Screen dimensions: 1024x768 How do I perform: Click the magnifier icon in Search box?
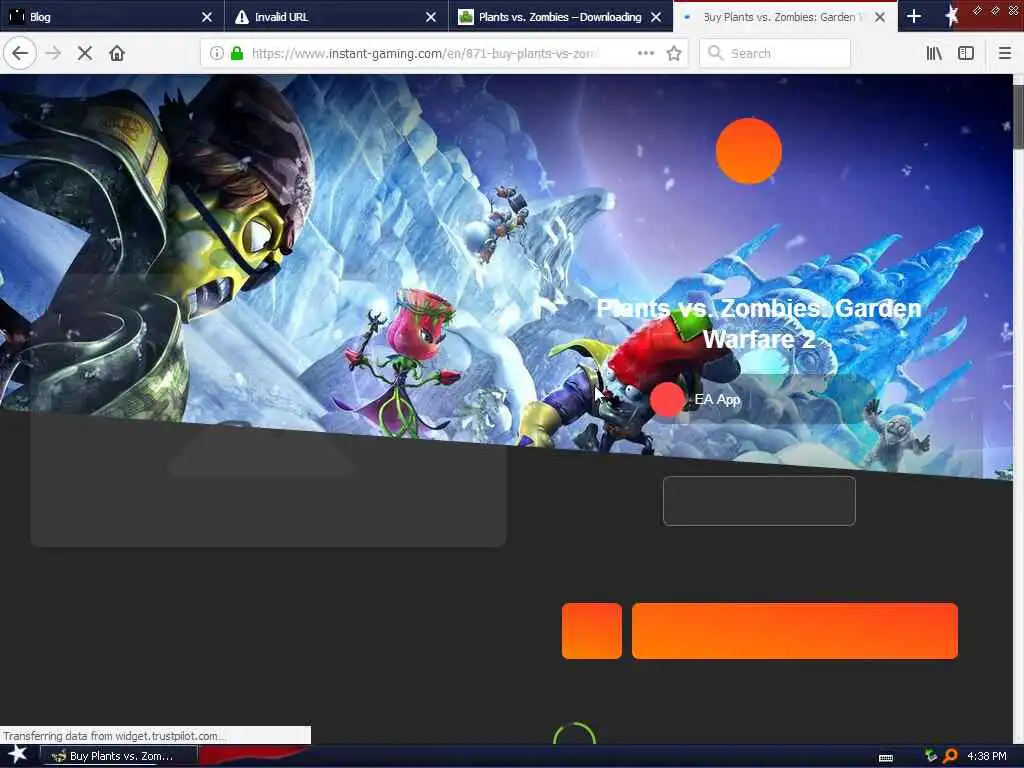tap(716, 53)
